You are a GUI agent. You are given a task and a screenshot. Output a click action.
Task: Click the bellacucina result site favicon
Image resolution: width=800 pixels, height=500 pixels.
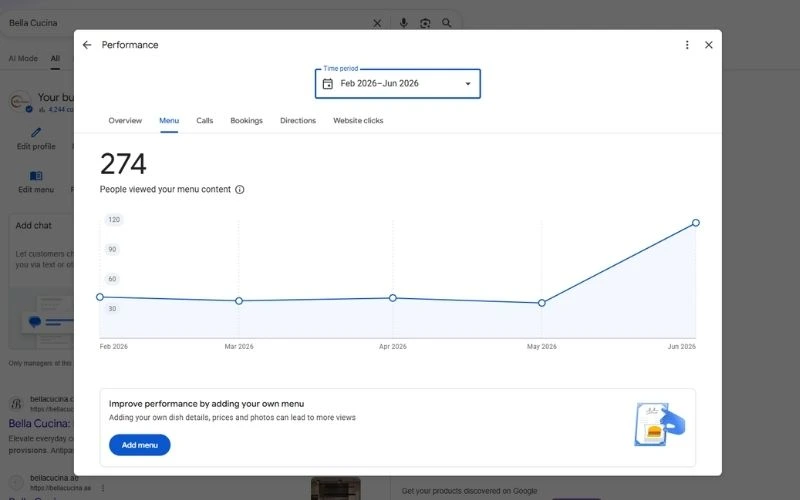(x=16, y=404)
